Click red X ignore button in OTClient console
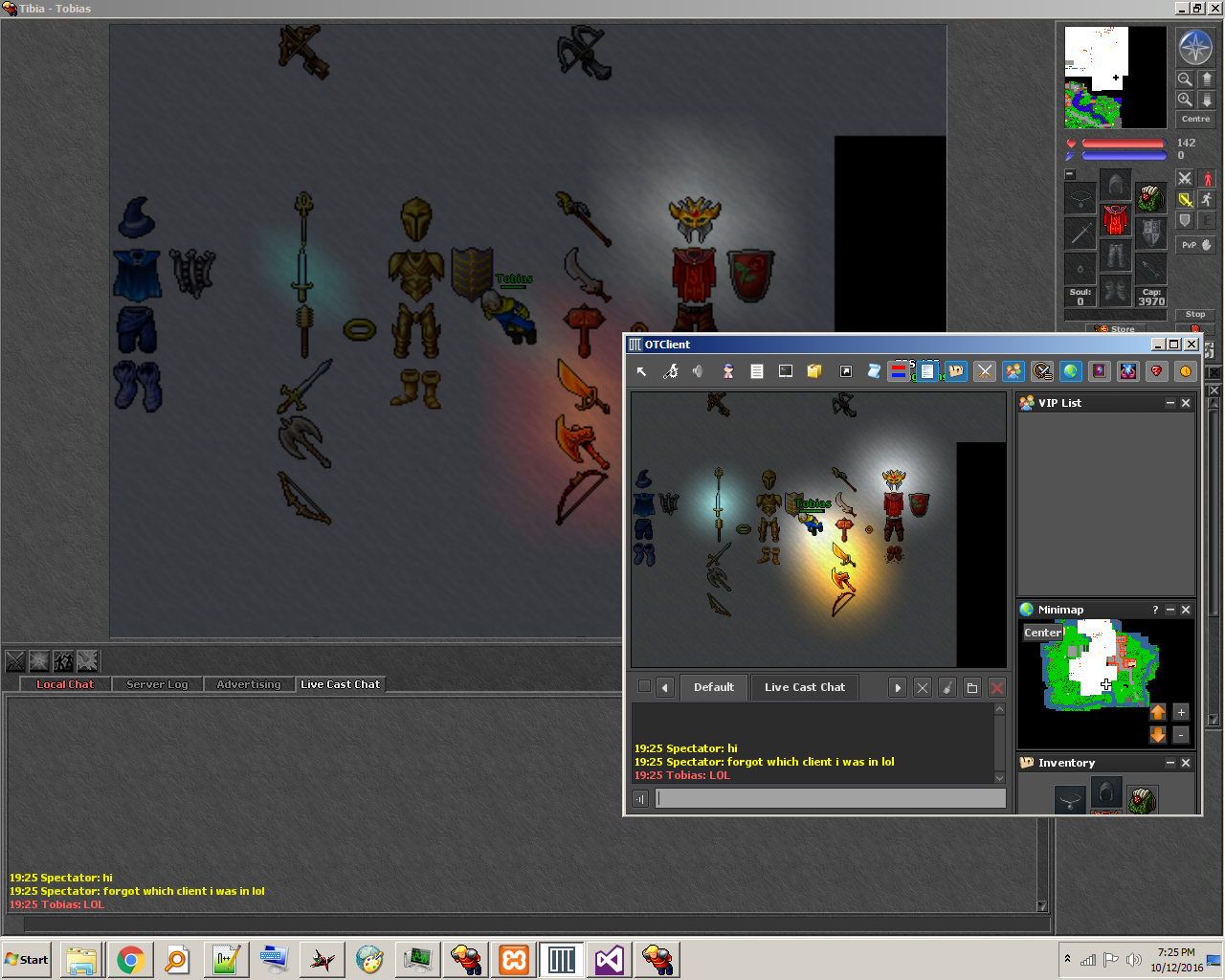Viewport: 1225px width, 980px height. 997,687
